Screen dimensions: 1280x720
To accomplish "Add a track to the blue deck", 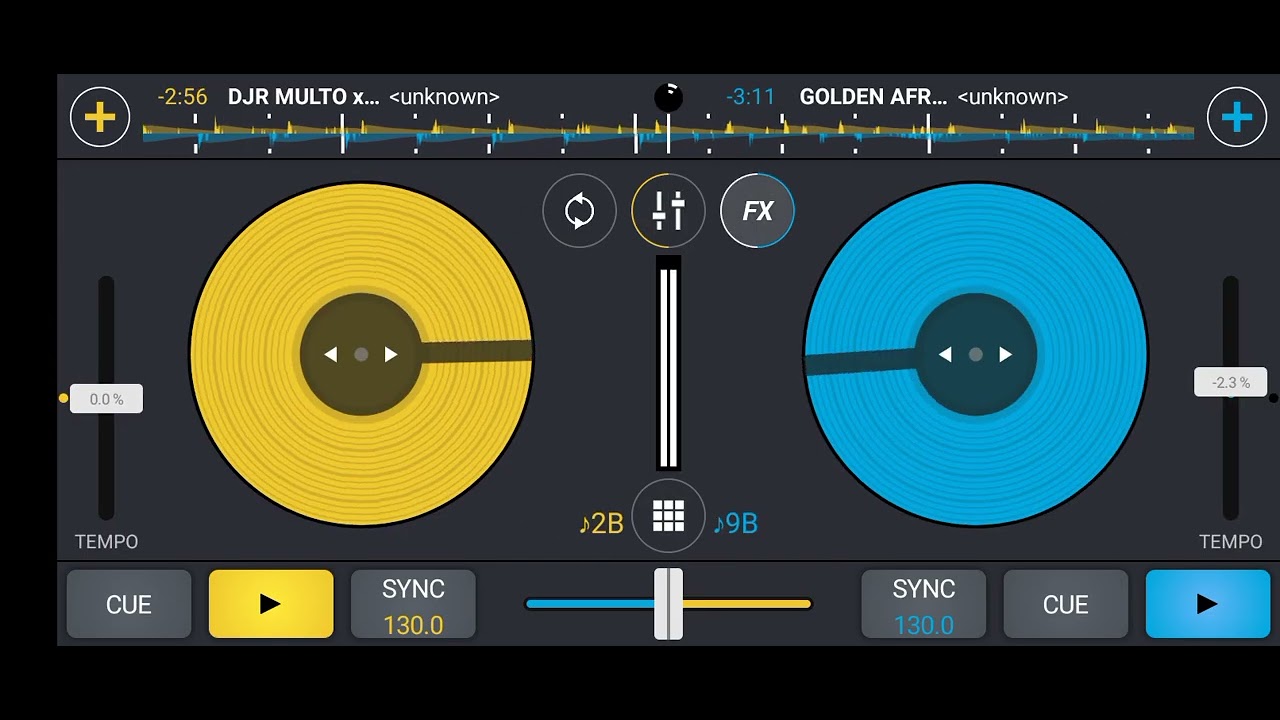I will coord(1237,117).
